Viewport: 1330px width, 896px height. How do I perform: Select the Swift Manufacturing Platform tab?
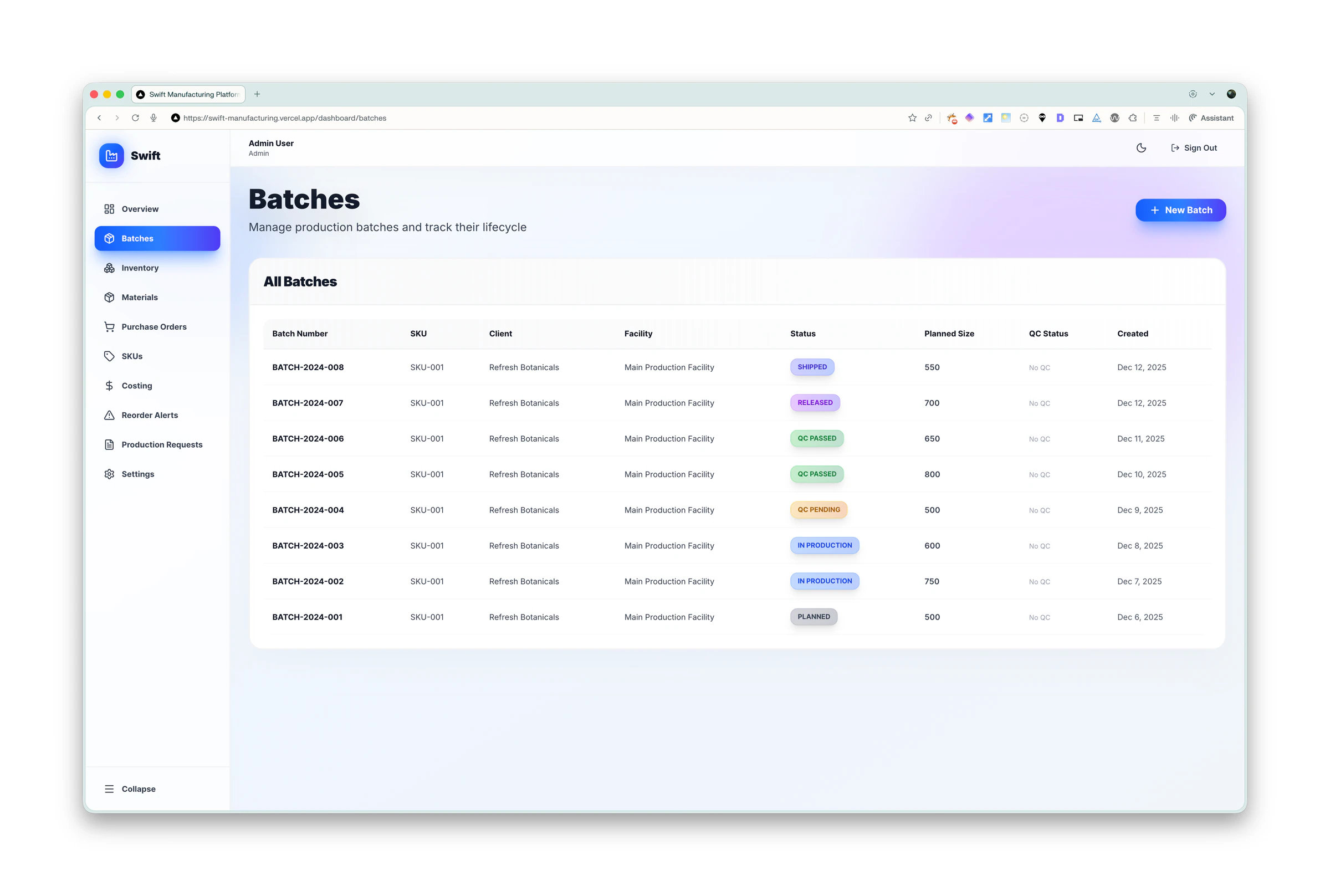(188, 94)
